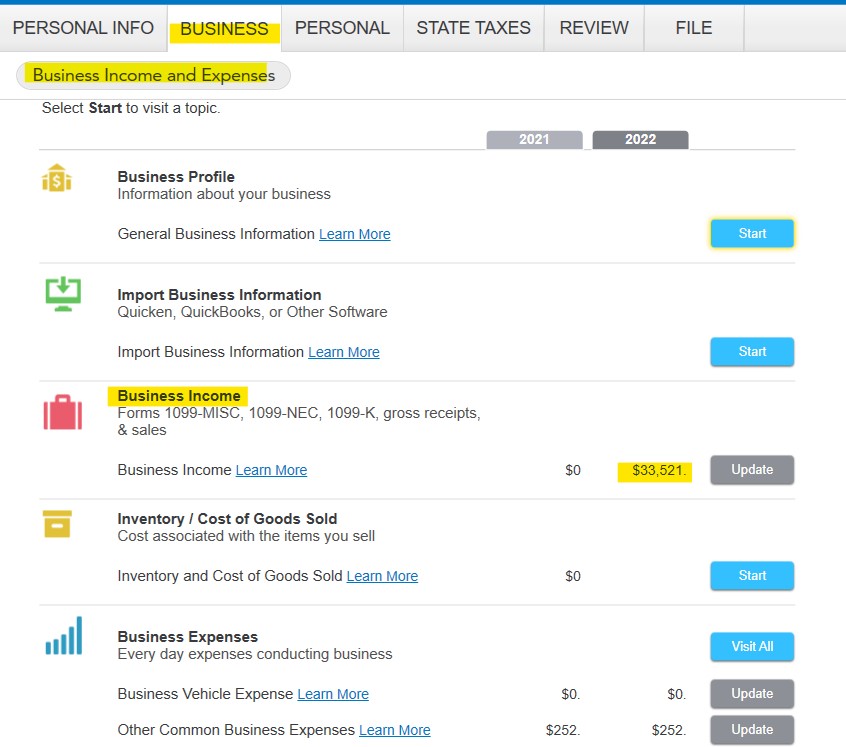Start Inventory and Cost of Goods Sold
This screenshot has height=747, width=846.
pos(752,576)
